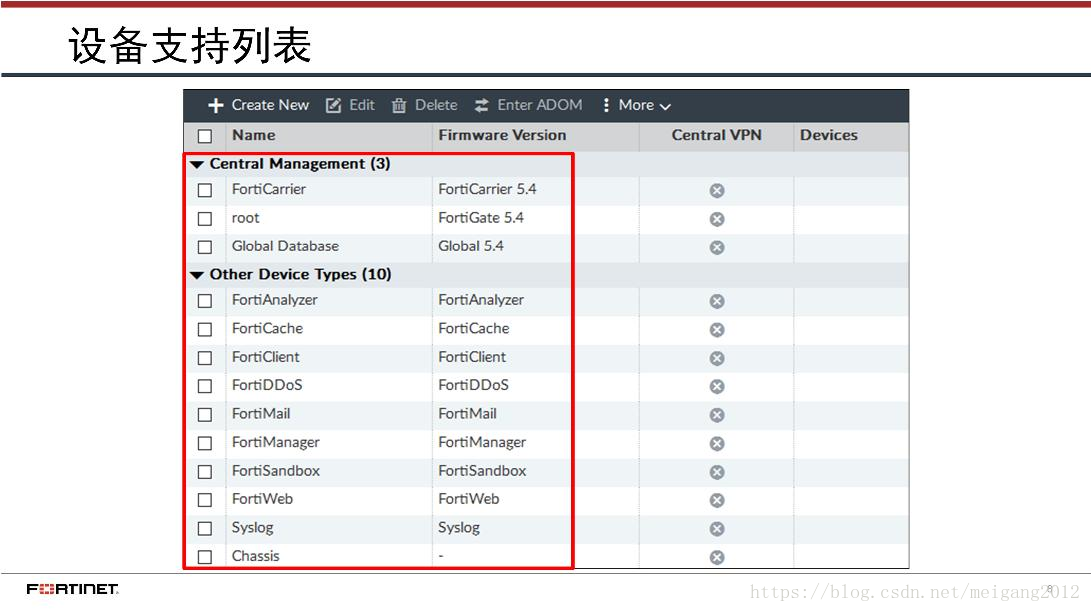The image size is (1091, 612).
Task: Click the Edit pencil icon
Action: (333, 106)
